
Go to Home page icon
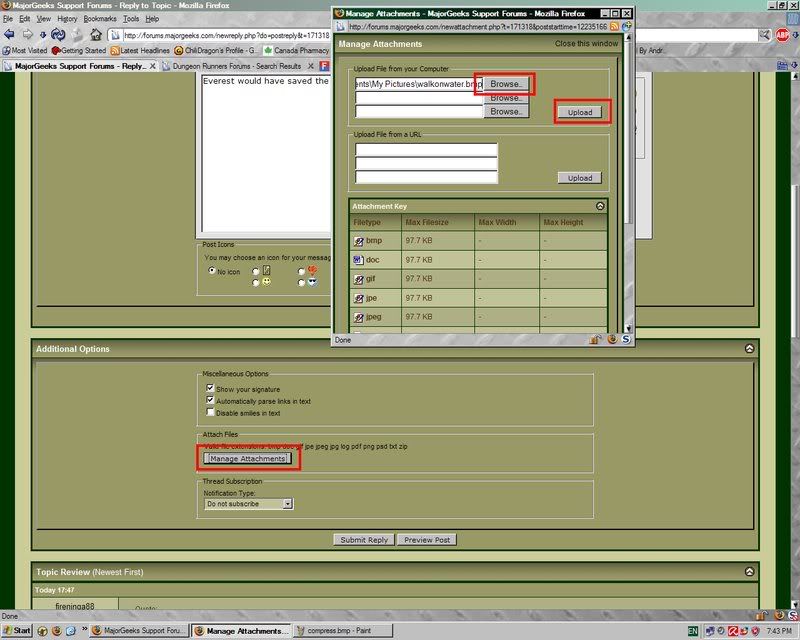pyautogui.click(x=95, y=35)
